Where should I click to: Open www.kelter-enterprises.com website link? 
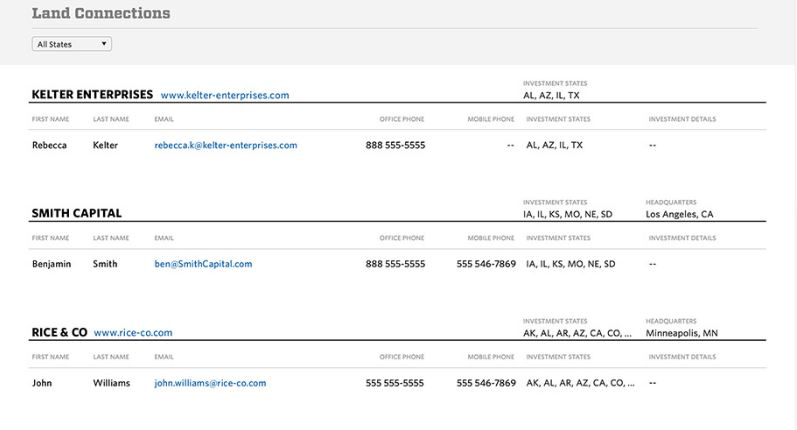click(x=224, y=95)
